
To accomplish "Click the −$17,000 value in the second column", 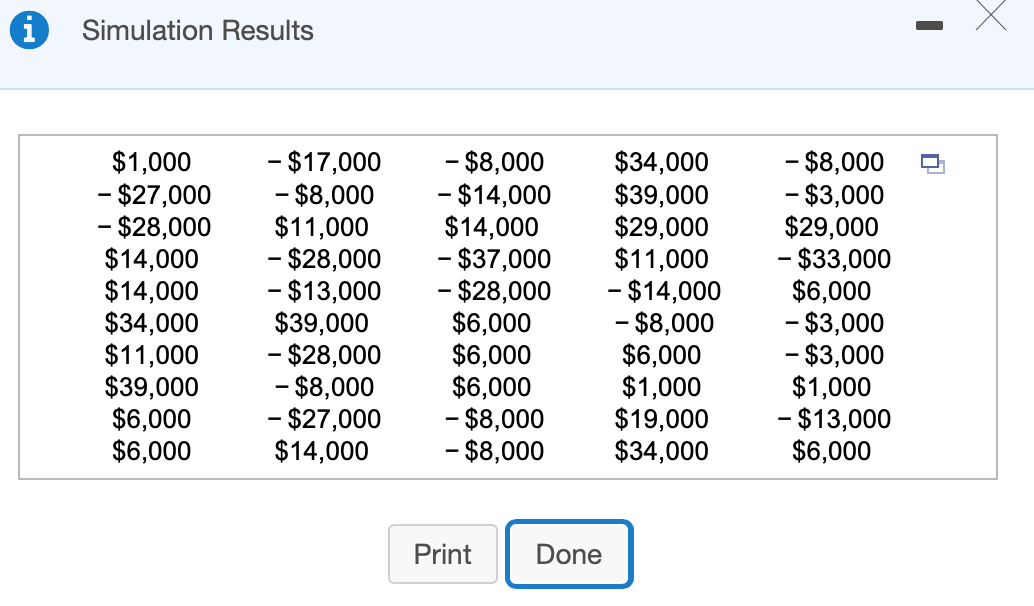I will (x=323, y=162).
